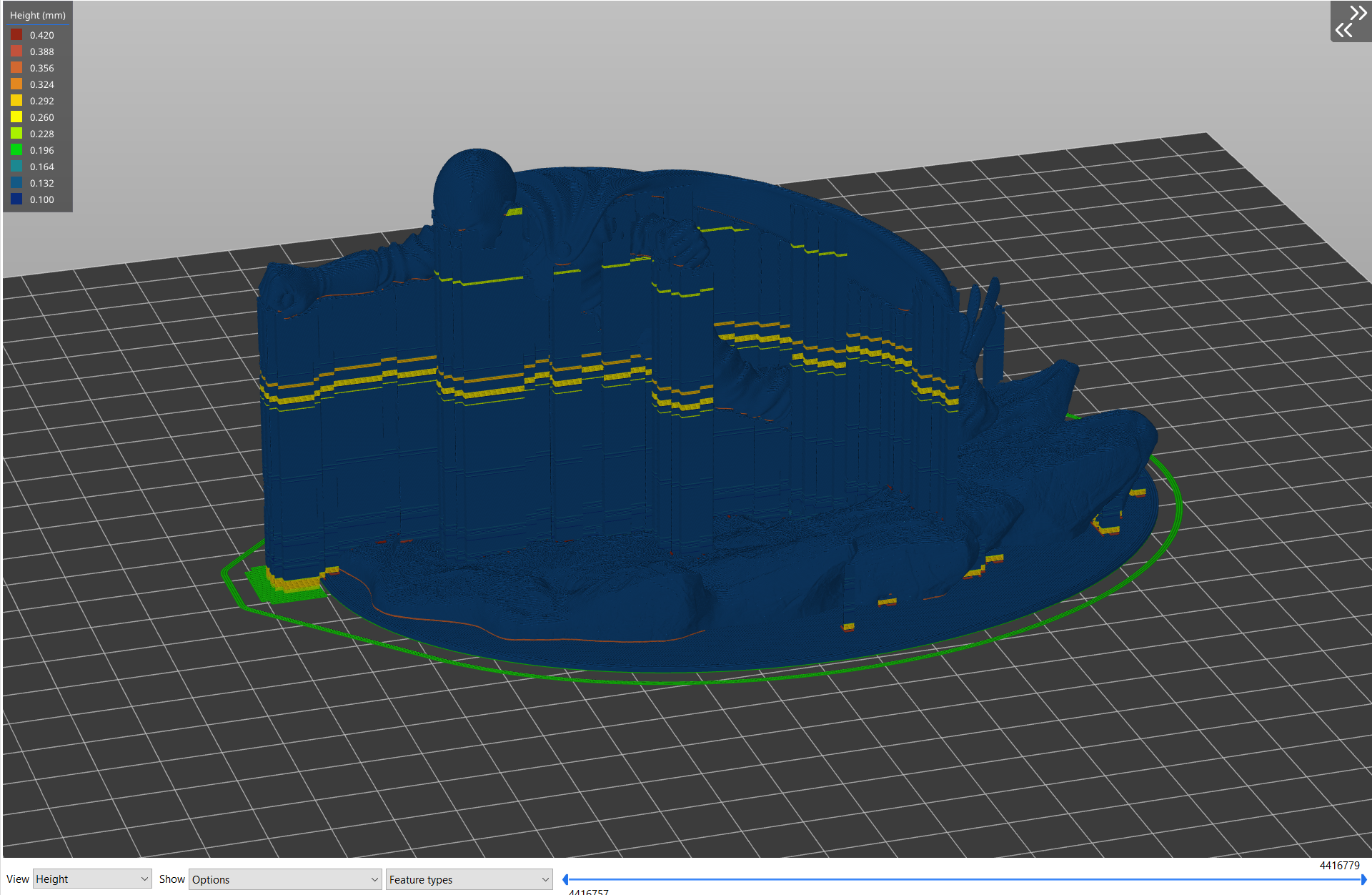The image size is (1372, 895).
Task: Click the 0.100 legend value text
Action: coord(42,199)
